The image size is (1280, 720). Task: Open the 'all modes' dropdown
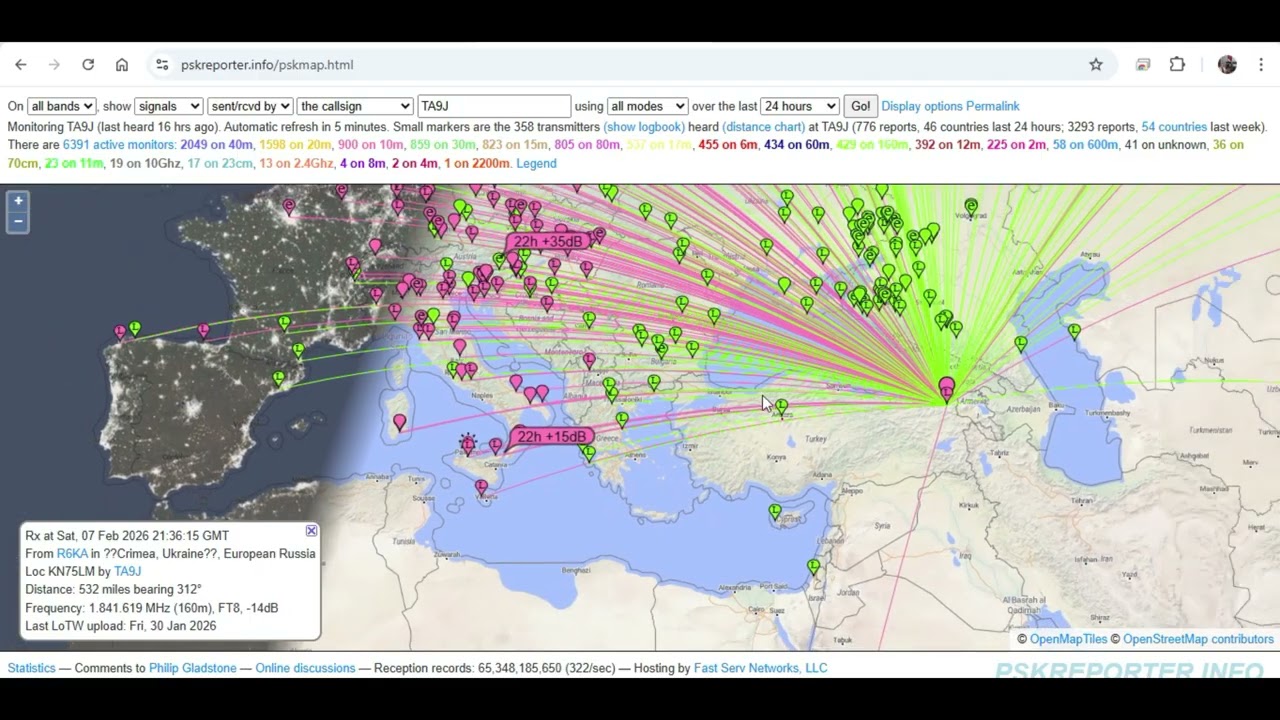click(647, 106)
